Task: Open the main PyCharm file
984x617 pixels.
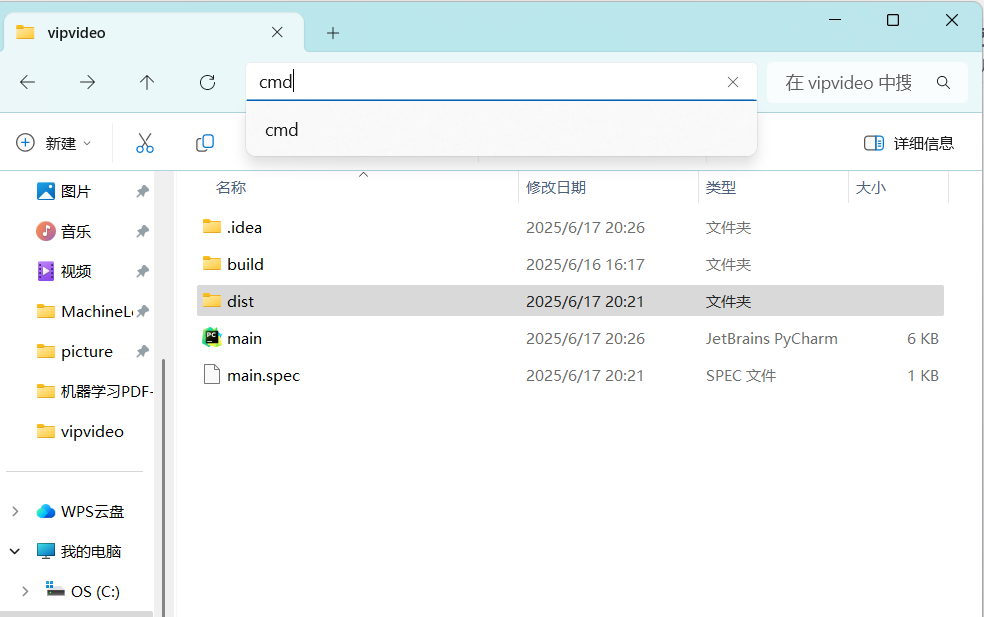Action: [x=245, y=338]
